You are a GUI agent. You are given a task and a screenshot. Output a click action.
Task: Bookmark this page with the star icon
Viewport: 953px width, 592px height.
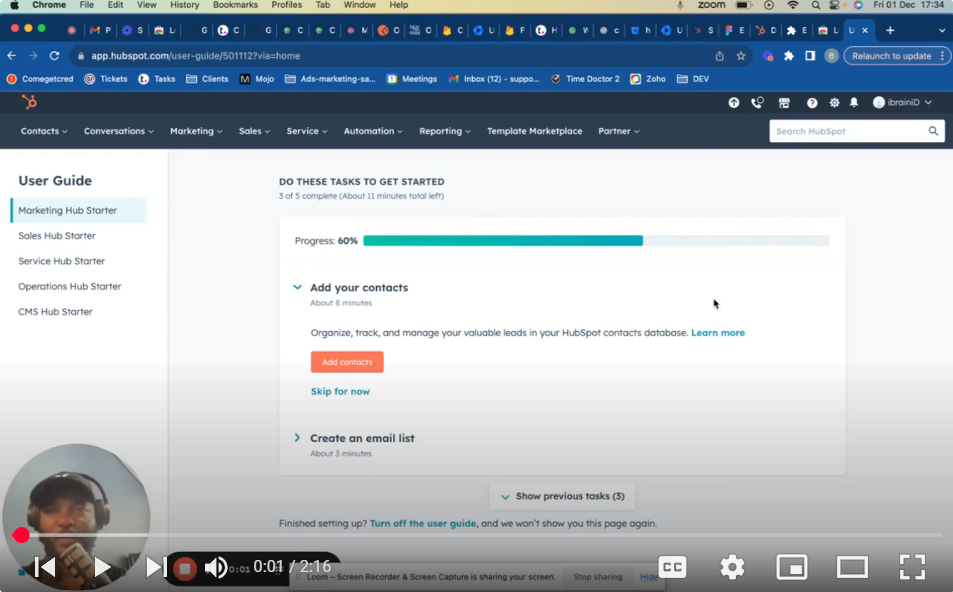(741, 56)
